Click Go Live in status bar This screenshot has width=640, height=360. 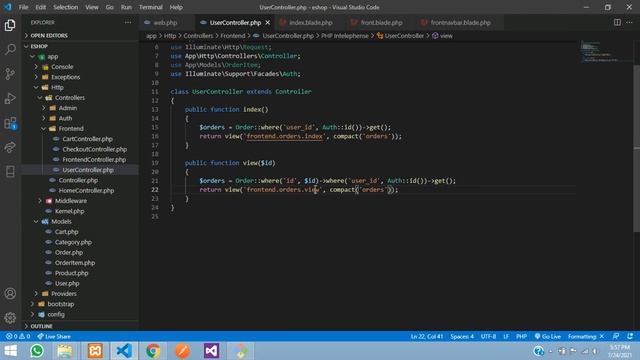click(547, 336)
